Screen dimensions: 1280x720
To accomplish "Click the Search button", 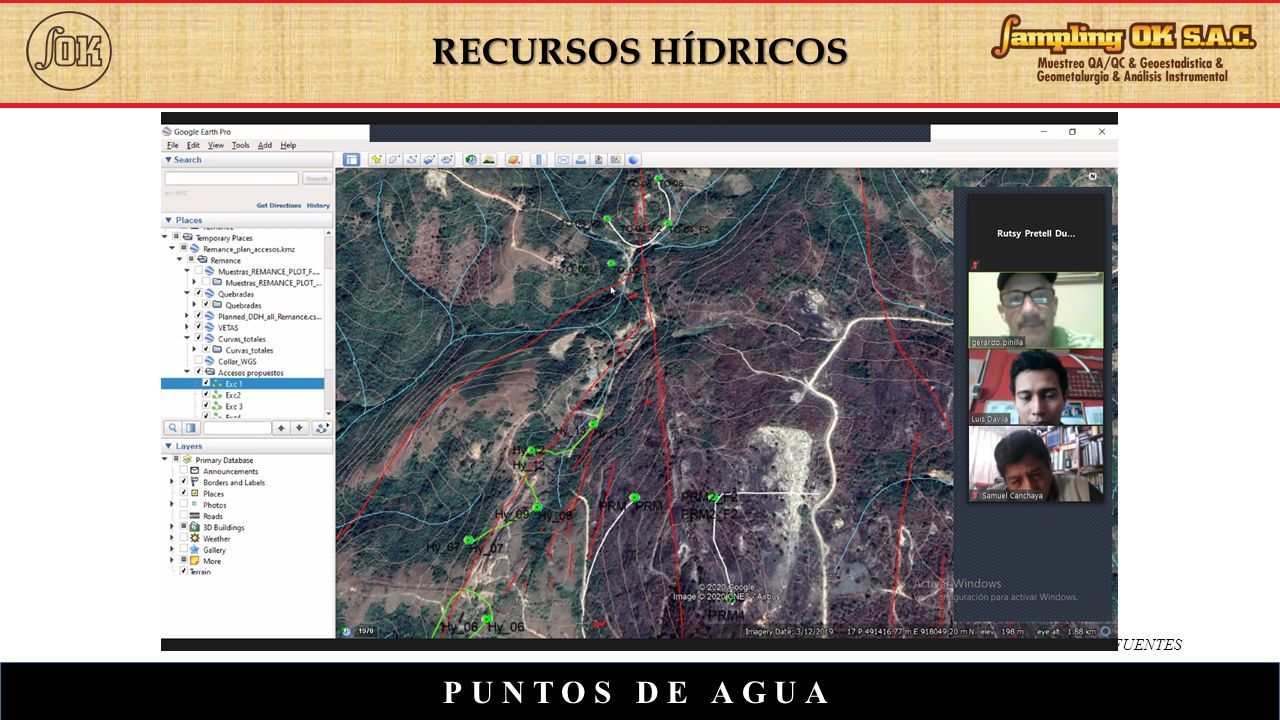I will click(x=317, y=178).
